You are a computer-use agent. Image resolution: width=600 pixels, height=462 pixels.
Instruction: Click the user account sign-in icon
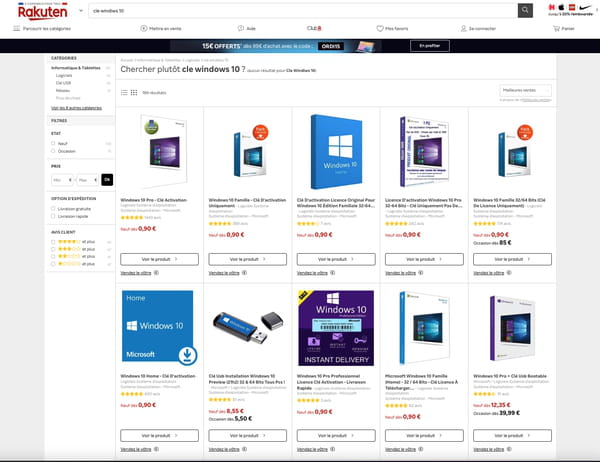coord(463,28)
